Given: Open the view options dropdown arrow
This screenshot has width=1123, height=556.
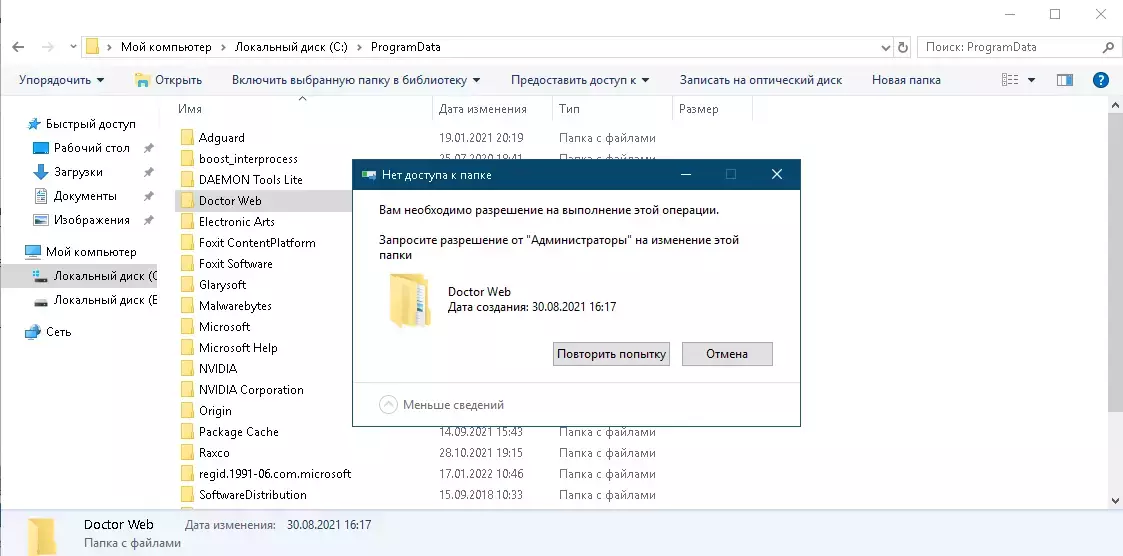Looking at the screenshot, I should click(x=1031, y=80).
